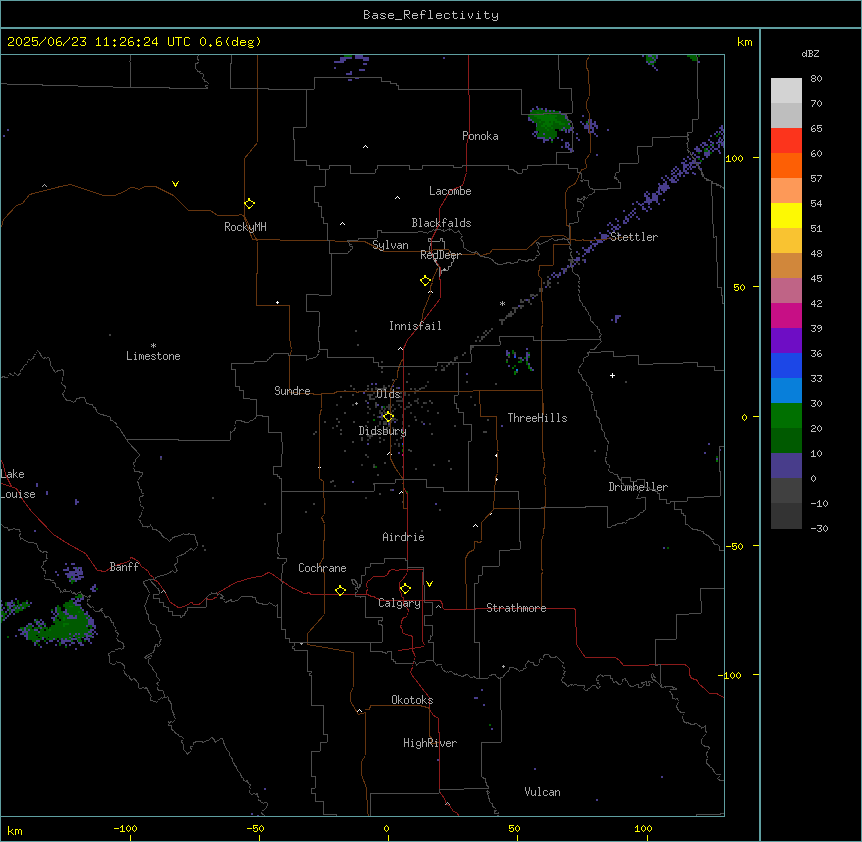Click the Lake Louise label
Screen dimensions: 862x842
pos(18,484)
